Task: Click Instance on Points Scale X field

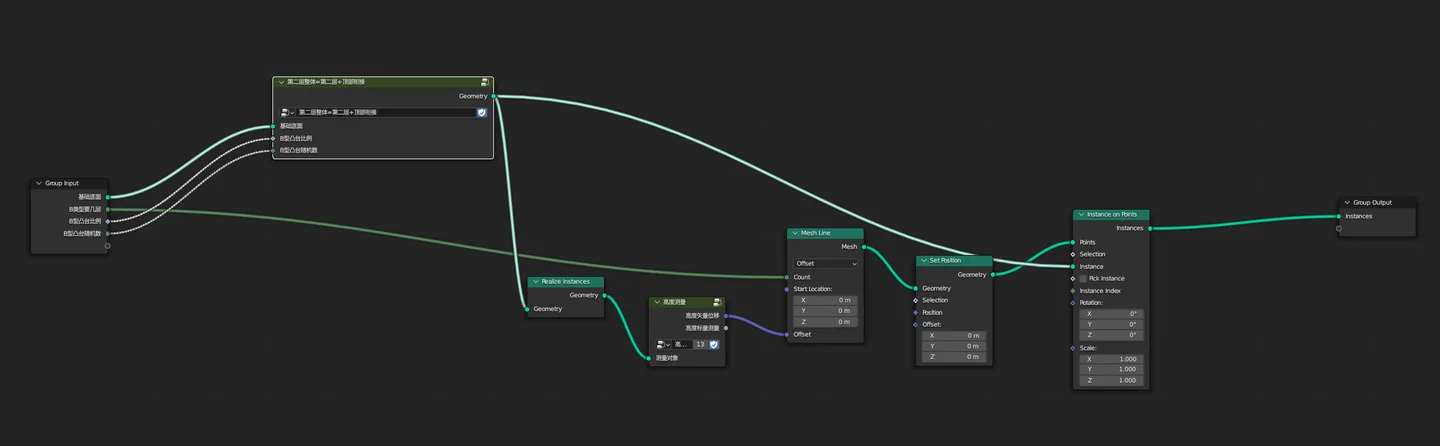Action: [x=1111, y=359]
